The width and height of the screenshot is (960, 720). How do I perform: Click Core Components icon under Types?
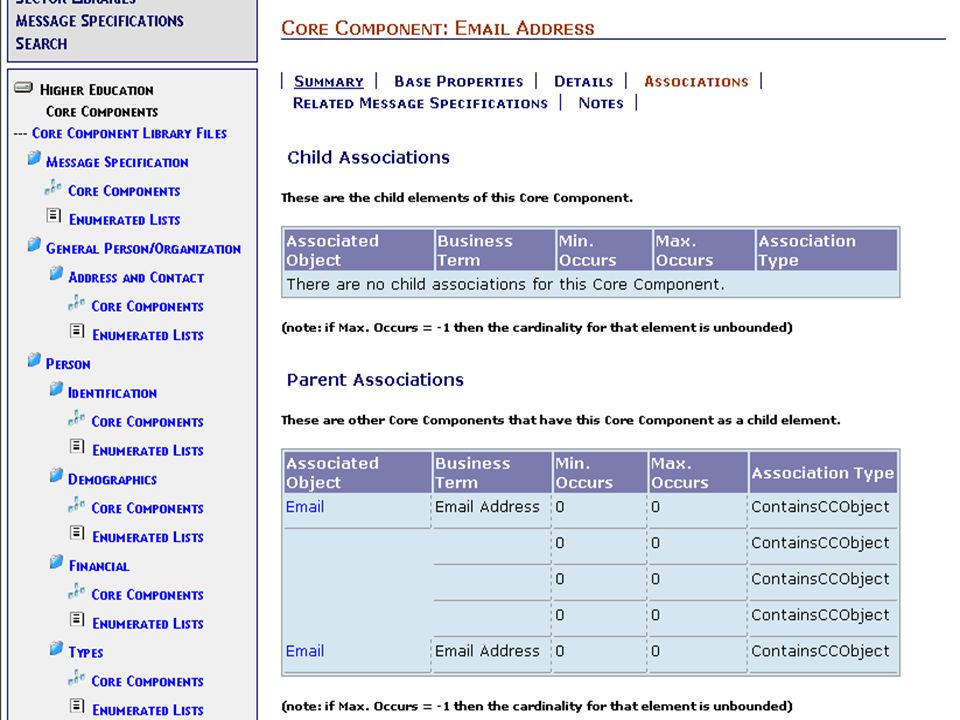pos(77,677)
